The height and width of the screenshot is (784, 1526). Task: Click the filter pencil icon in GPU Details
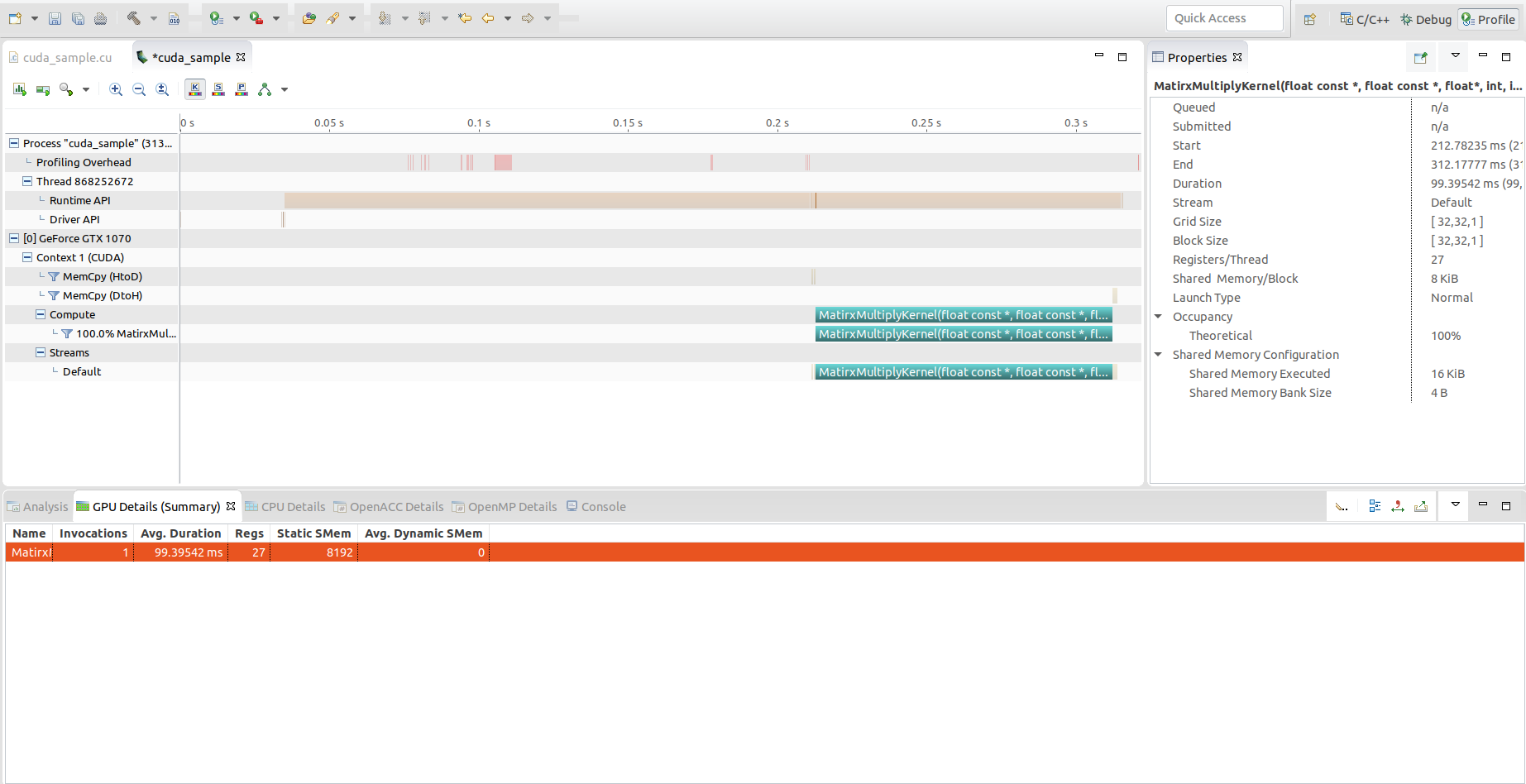(1342, 506)
